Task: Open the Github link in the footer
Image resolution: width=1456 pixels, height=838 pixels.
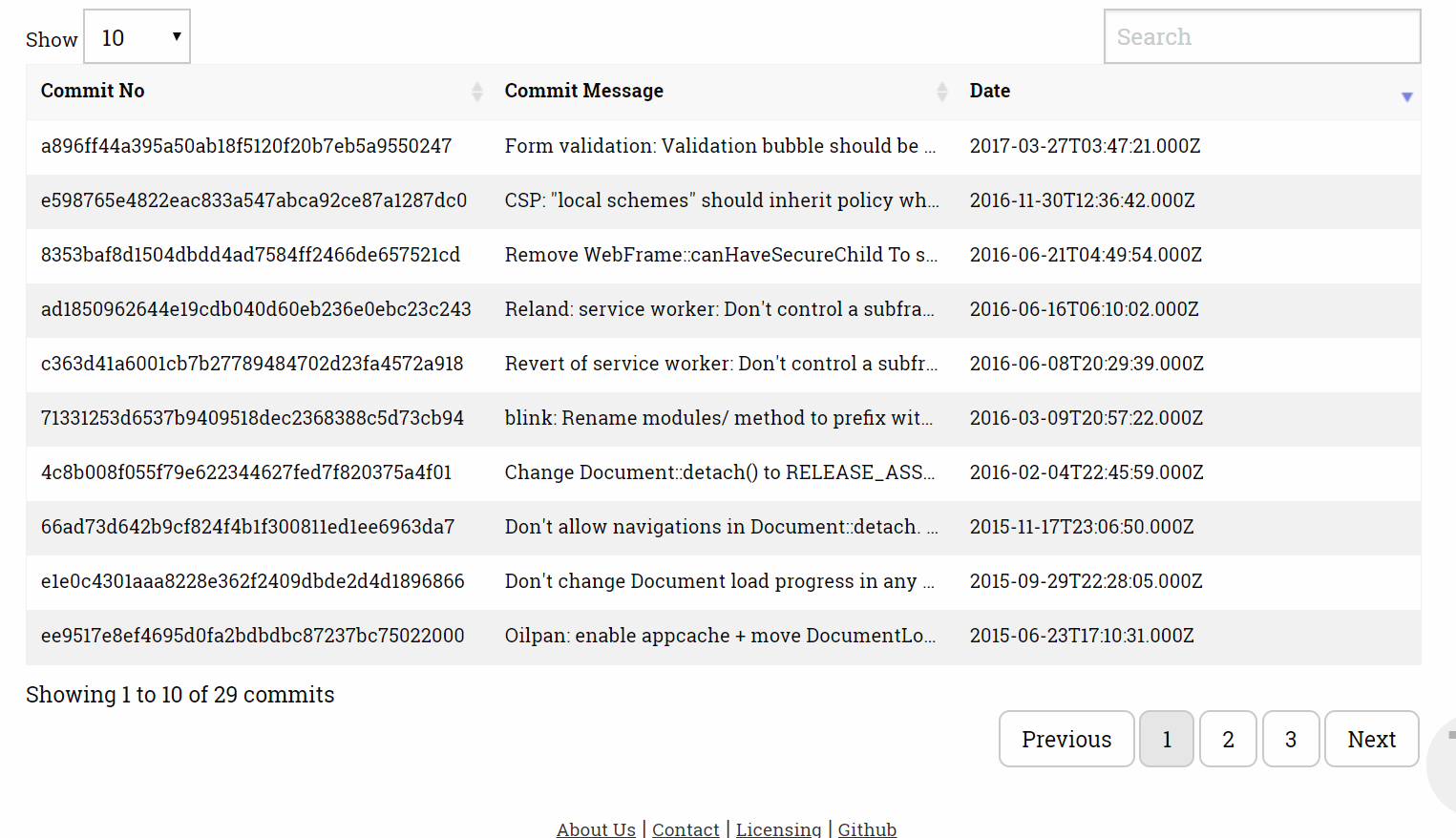Action: point(867,827)
